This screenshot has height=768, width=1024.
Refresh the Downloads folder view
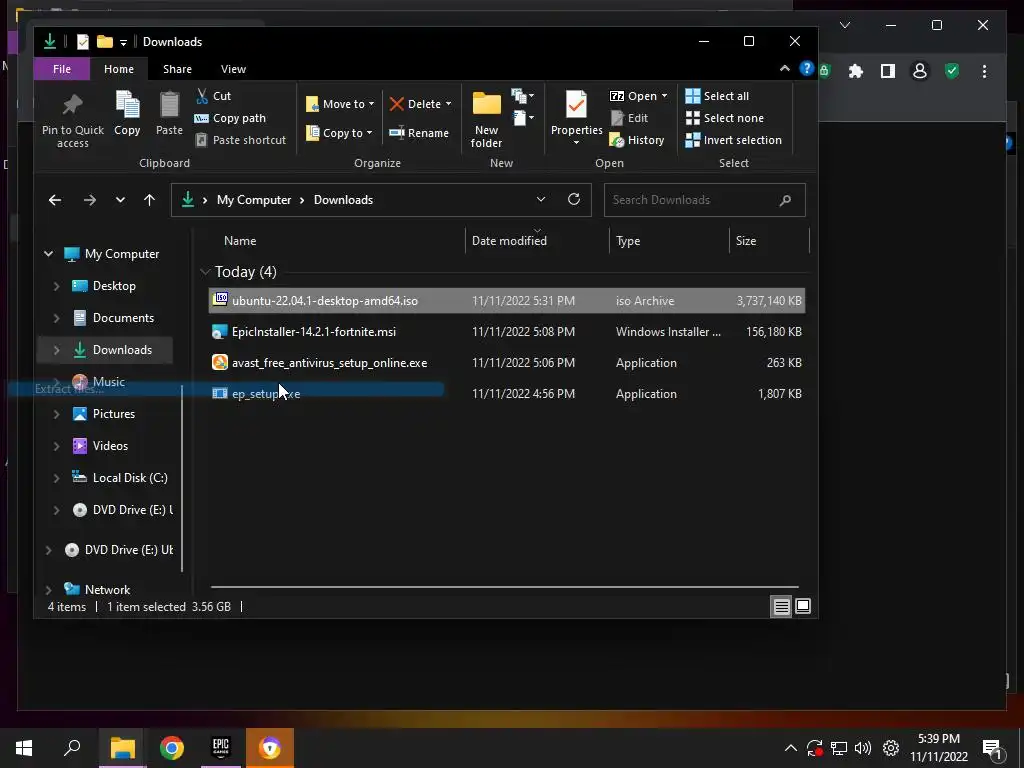(x=574, y=199)
